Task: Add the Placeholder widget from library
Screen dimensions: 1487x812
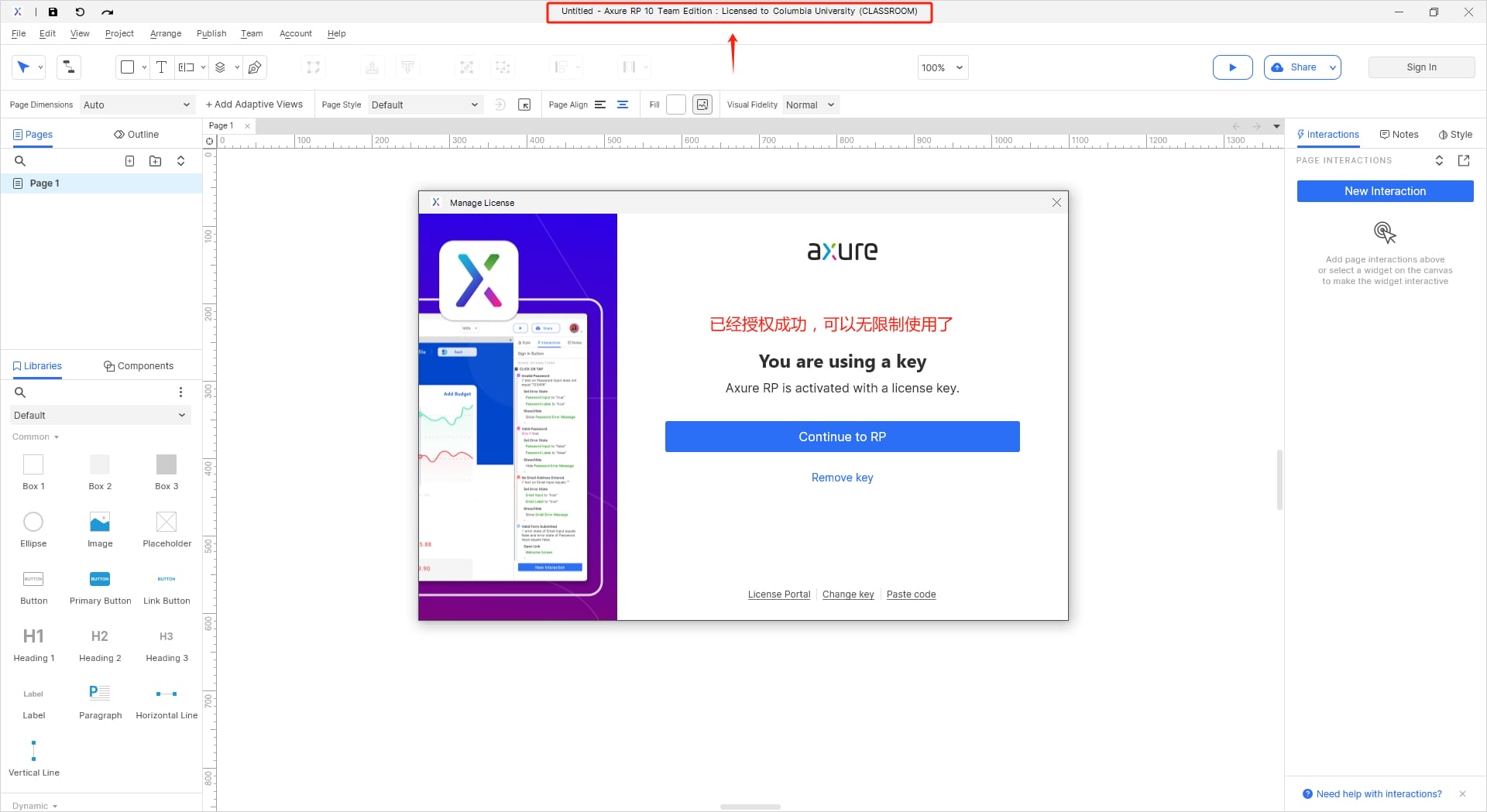Action: 167,529
